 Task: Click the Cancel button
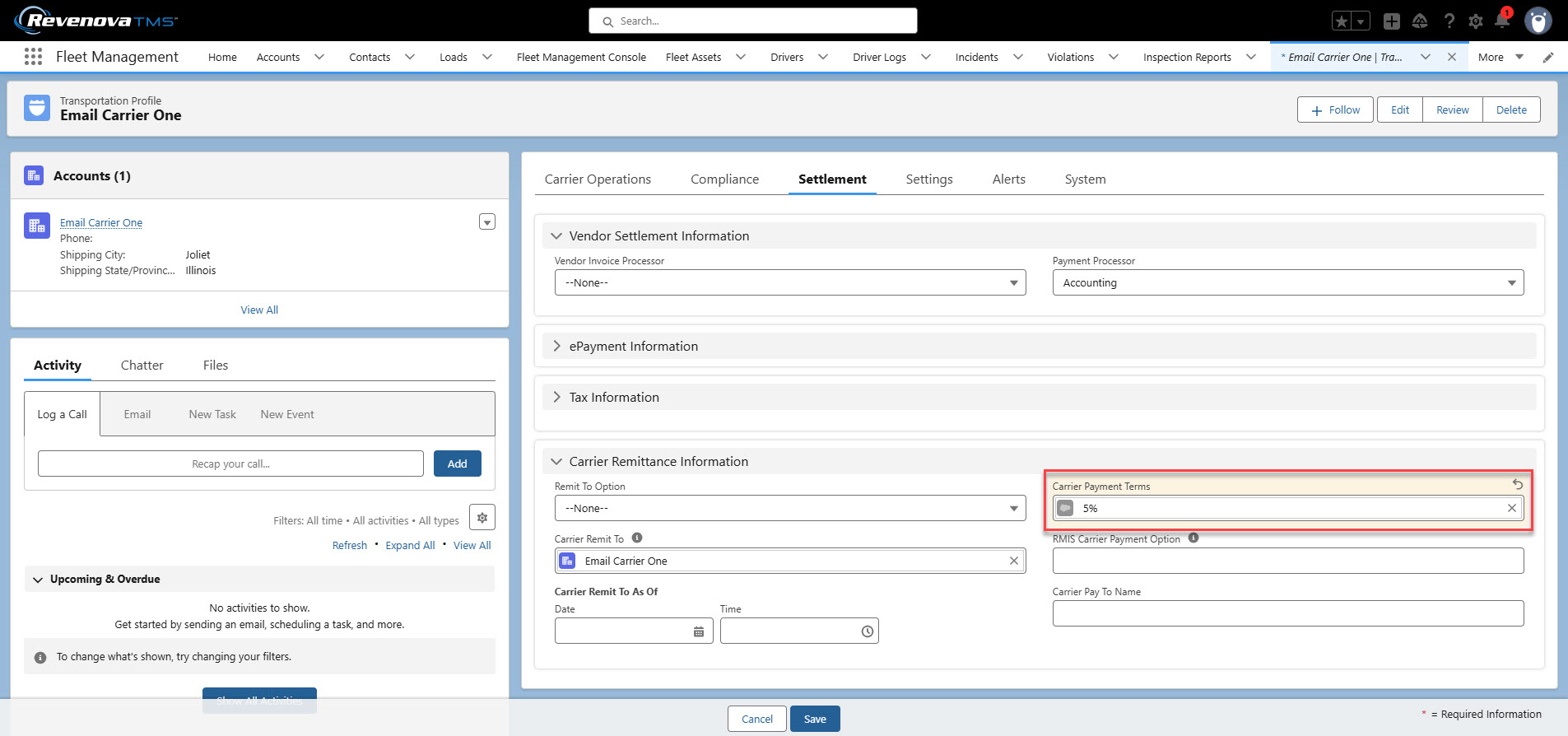click(756, 719)
